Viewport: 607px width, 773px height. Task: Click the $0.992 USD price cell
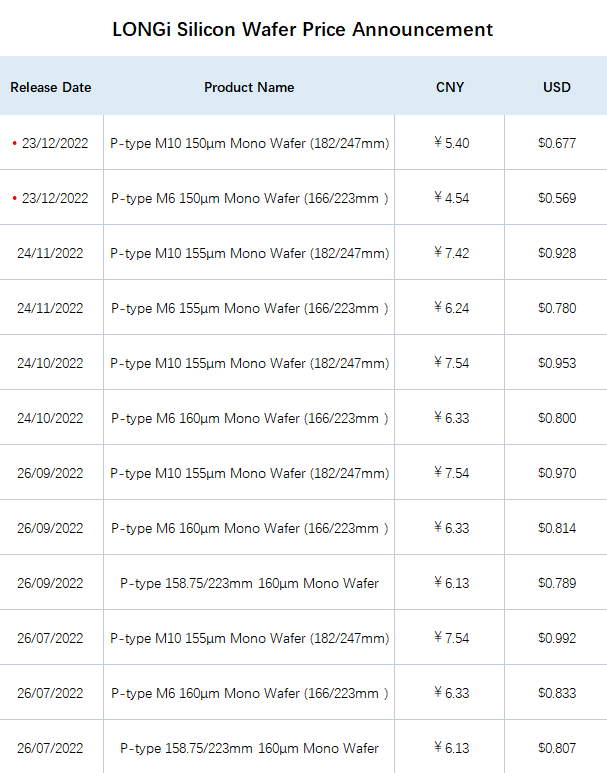[x=557, y=638]
